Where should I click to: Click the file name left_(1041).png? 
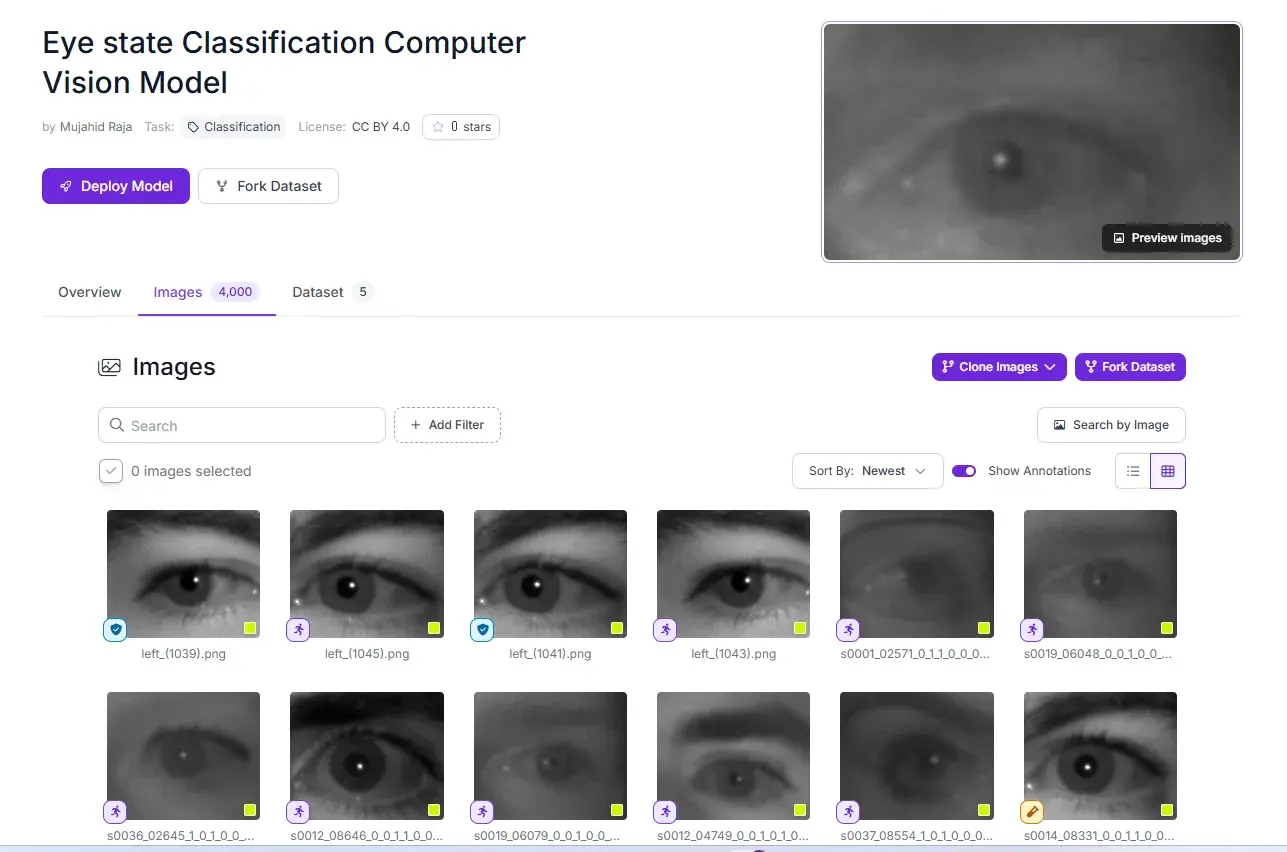pos(550,654)
